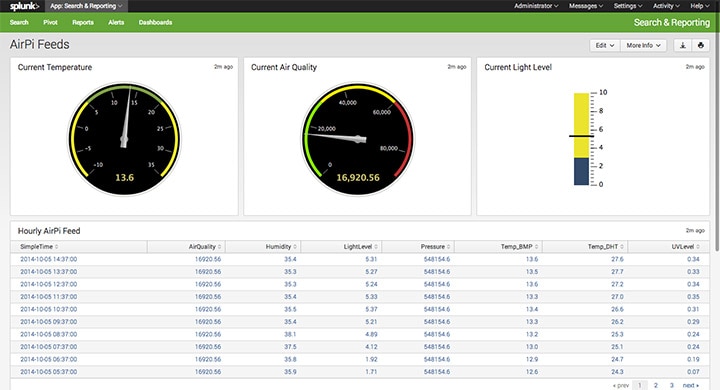Click Temp_BMP value 12.6
Screen dimensions: 720x390
[532, 372]
